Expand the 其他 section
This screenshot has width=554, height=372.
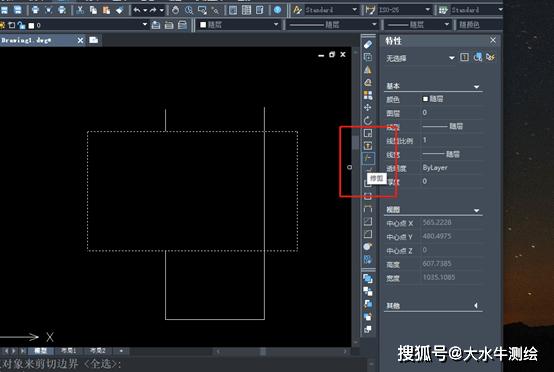coord(476,306)
